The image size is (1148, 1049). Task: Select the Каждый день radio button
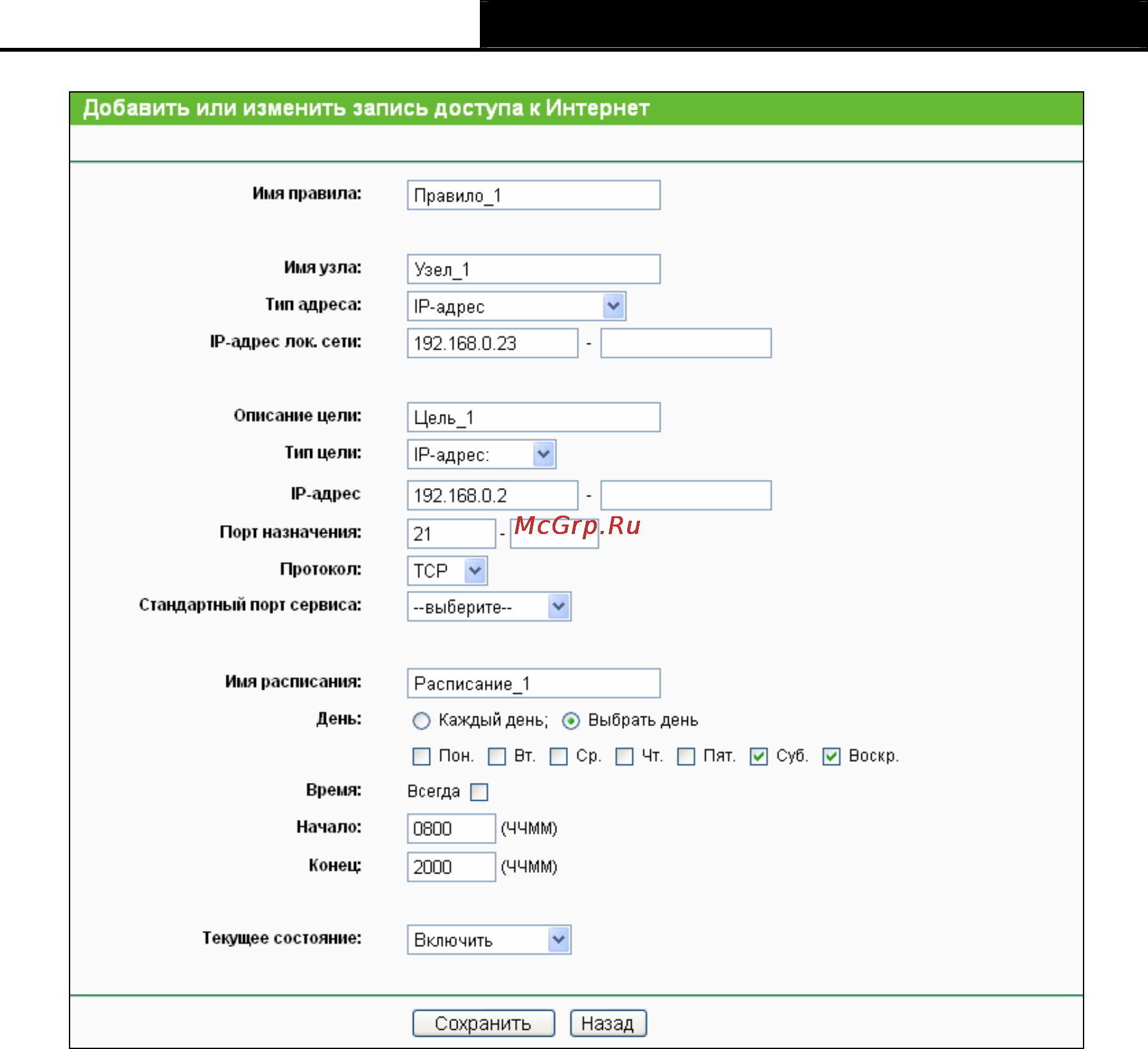421,721
